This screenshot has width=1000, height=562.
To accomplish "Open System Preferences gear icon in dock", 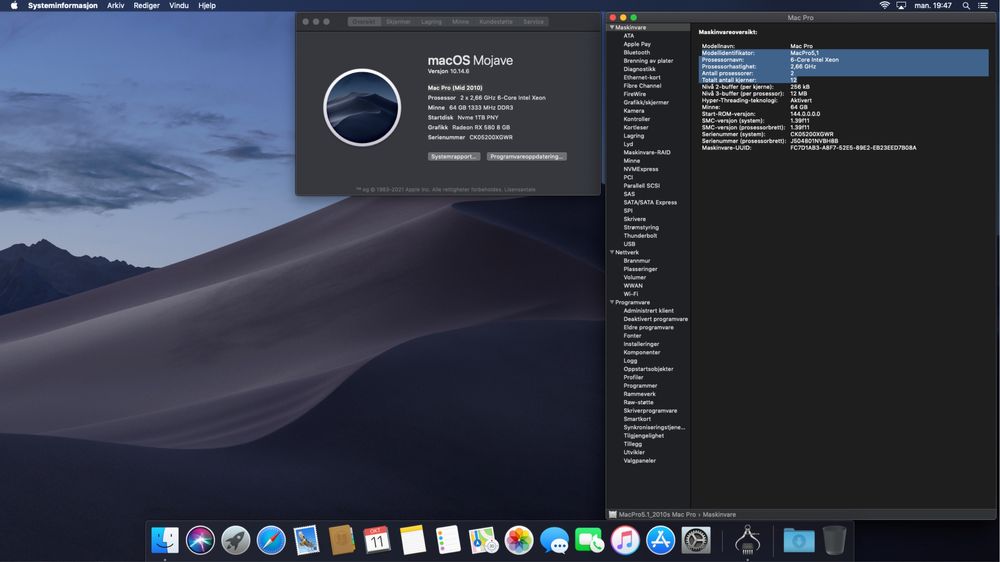I will pyautogui.click(x=696, y=540).
